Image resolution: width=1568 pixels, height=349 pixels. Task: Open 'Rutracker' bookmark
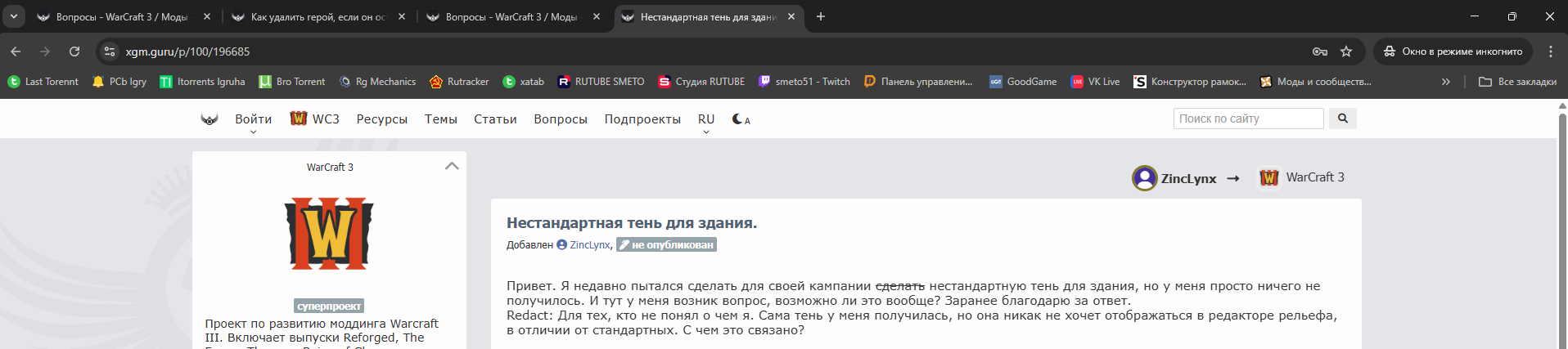point(458,82)
